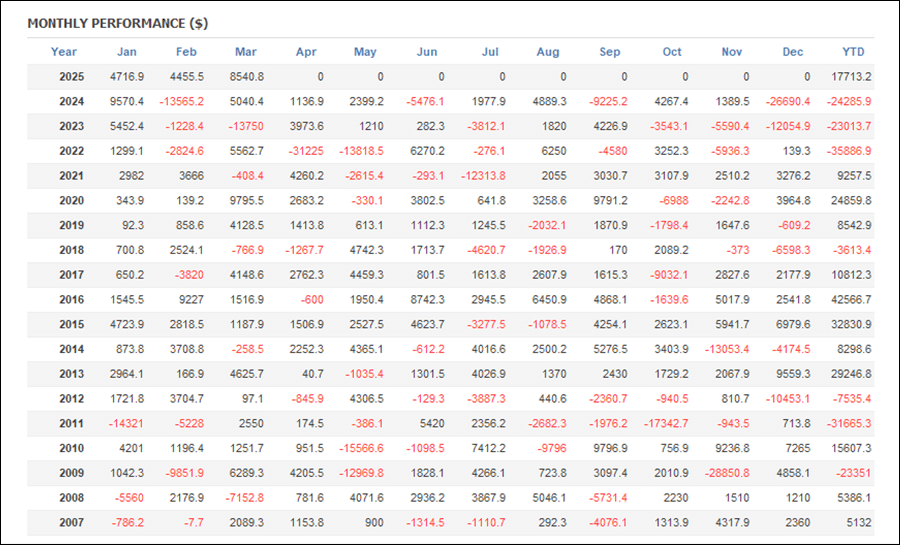Viewport: 900px width, 545px height.
Task: Select the October 2011 value -17342.7
Action: 666,423
